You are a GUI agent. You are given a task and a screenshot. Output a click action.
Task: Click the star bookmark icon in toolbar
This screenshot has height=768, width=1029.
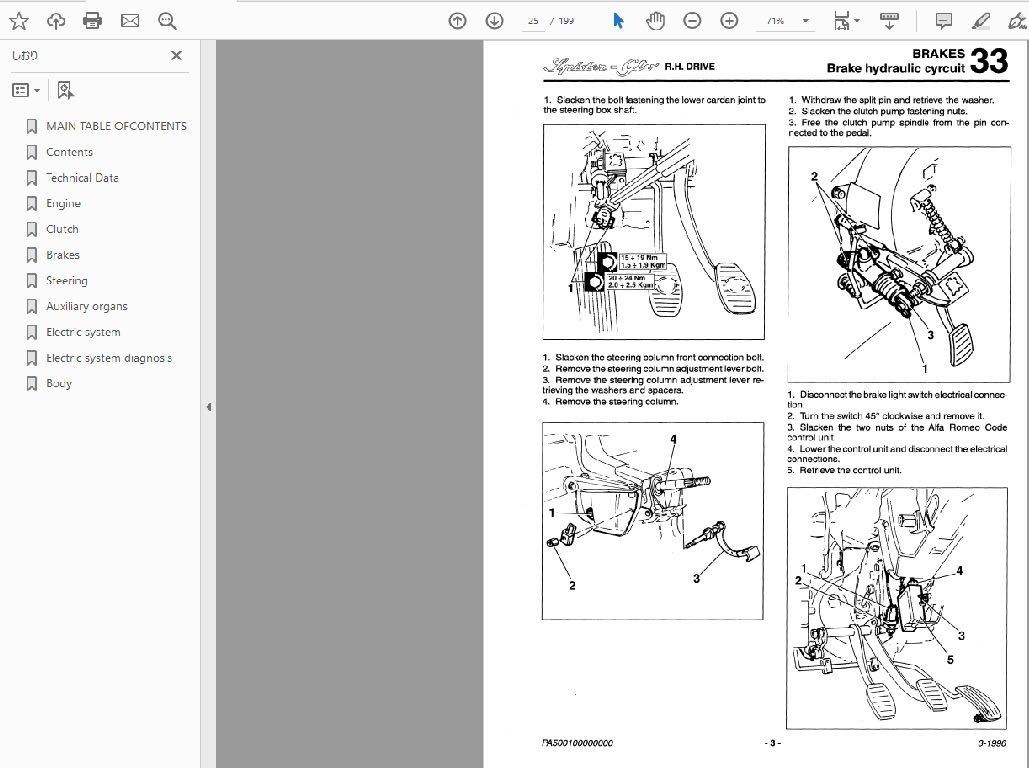(19, 21)
